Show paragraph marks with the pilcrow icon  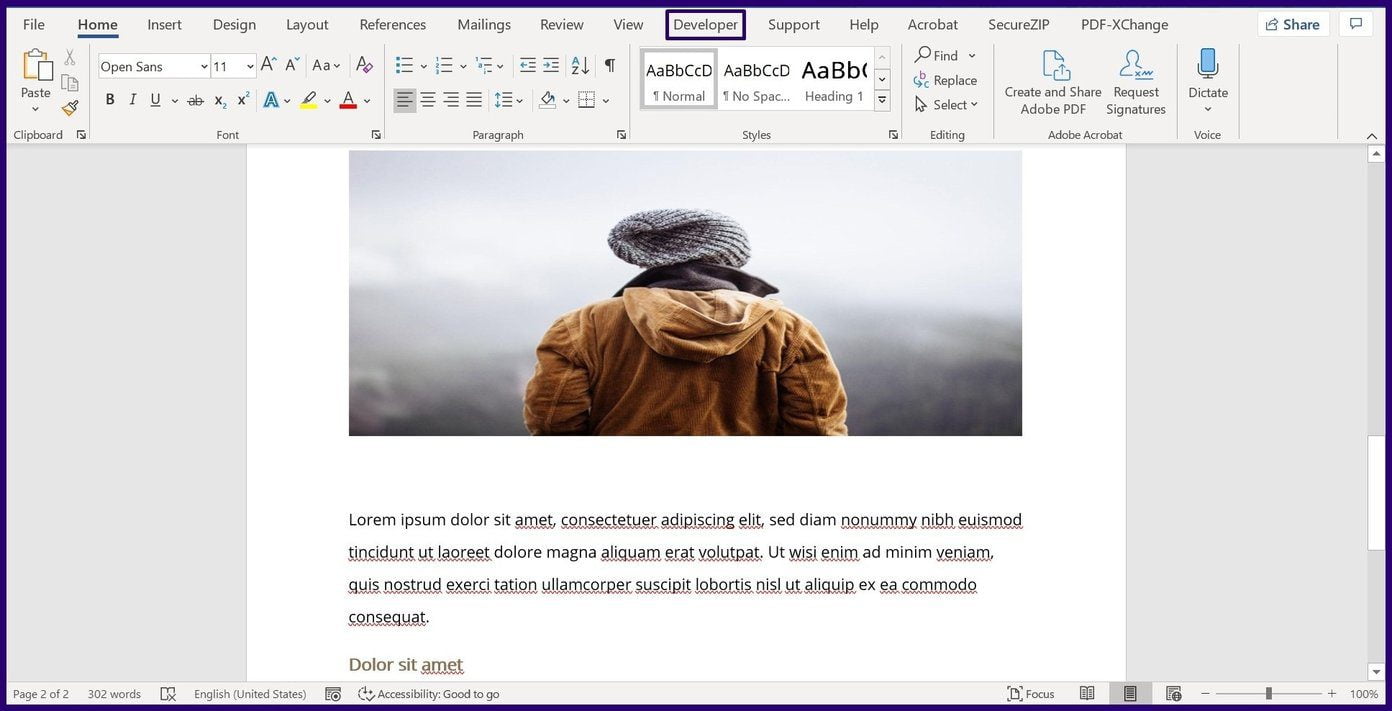point(610,66)
